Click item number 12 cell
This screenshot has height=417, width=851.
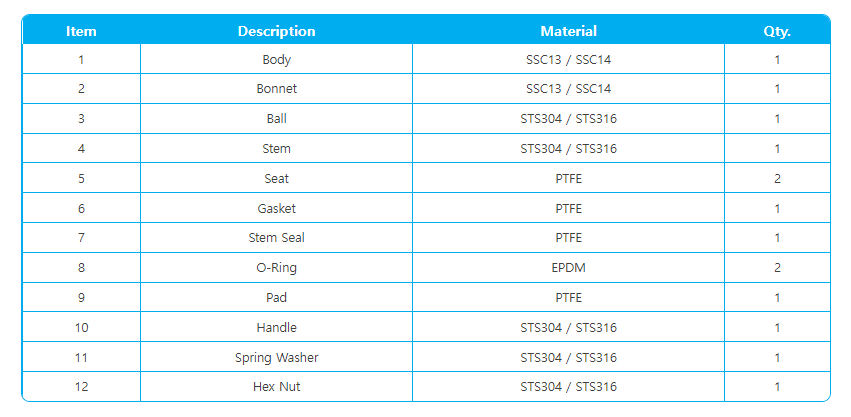[81, 387]
